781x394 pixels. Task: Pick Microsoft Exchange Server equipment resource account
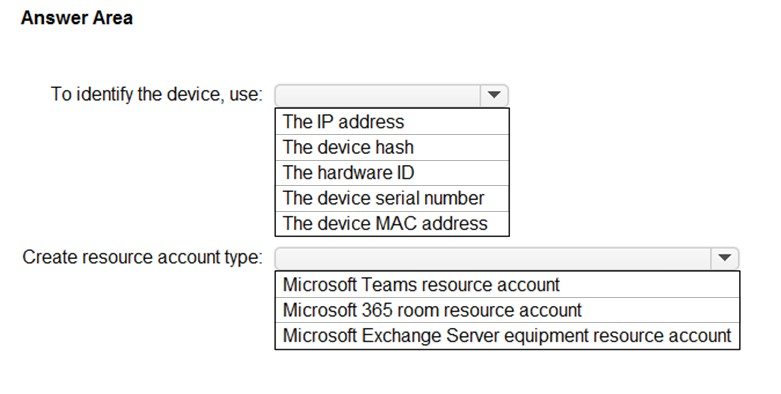coord(507,335)
